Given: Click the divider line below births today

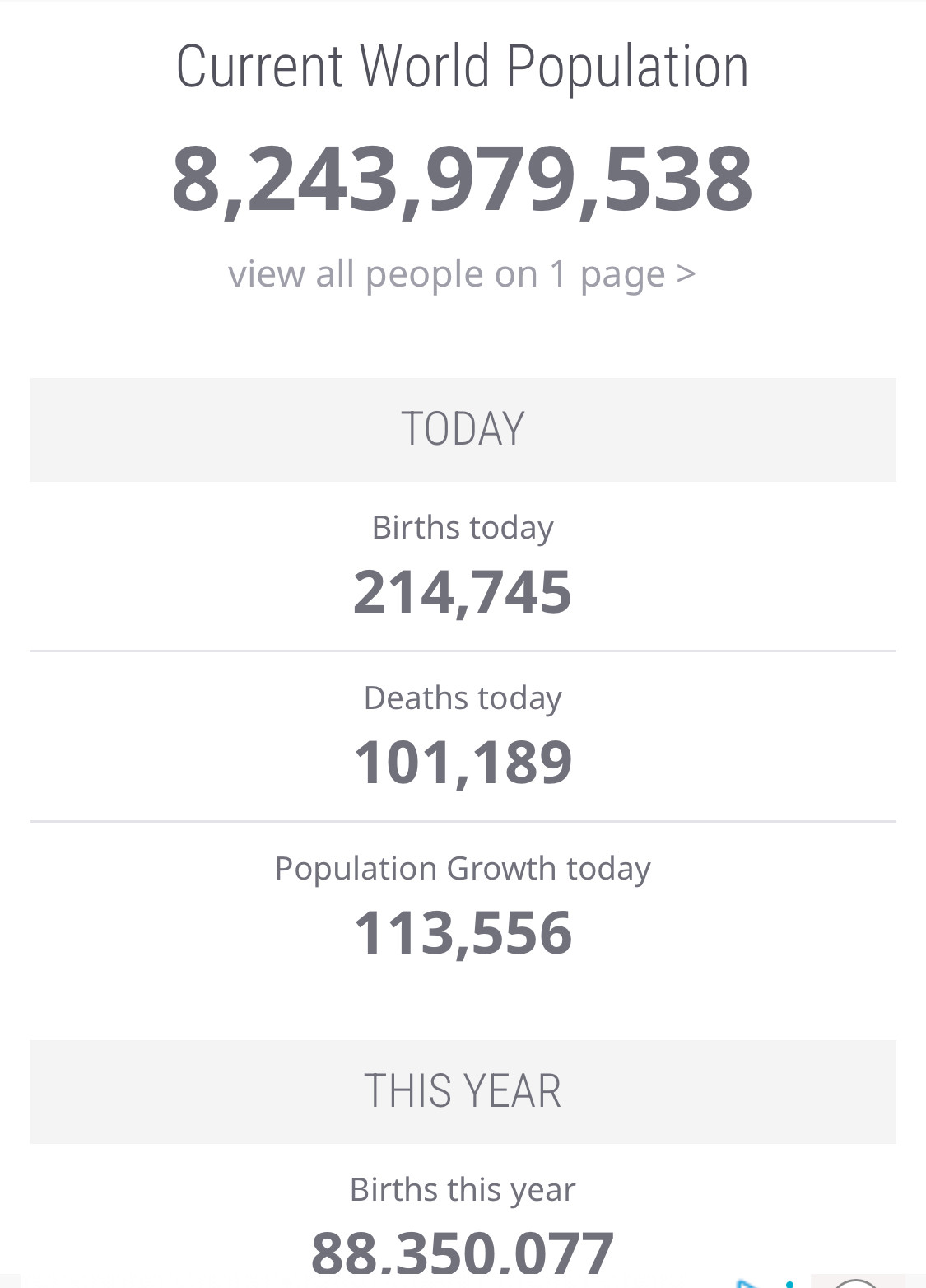Looking at the screenshot, I should pos(463,651).
